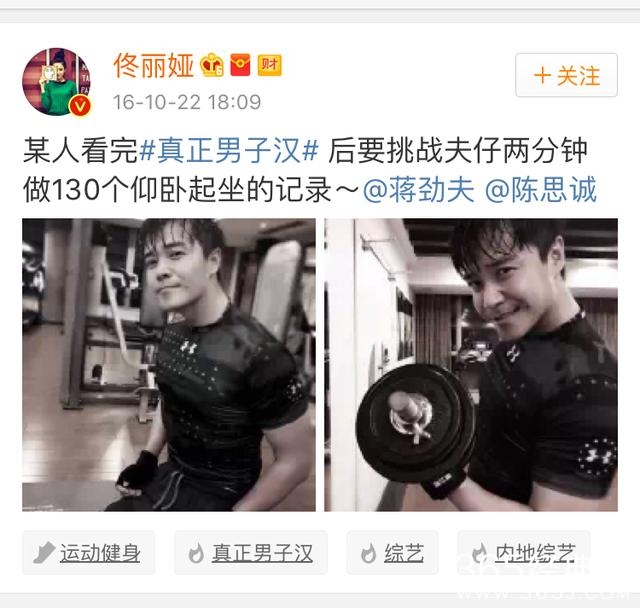Visit the @陈思诚 mention
This screenshot has height=608, width=640.
(541, 189)
